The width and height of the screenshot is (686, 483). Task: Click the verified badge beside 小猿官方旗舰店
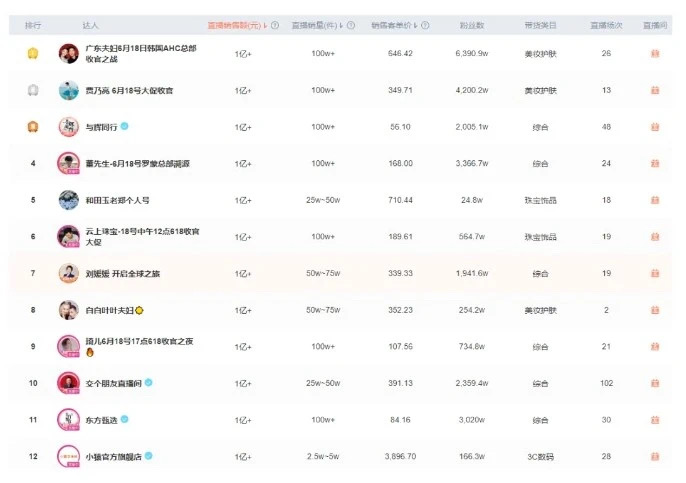click(x=149, y=456)
